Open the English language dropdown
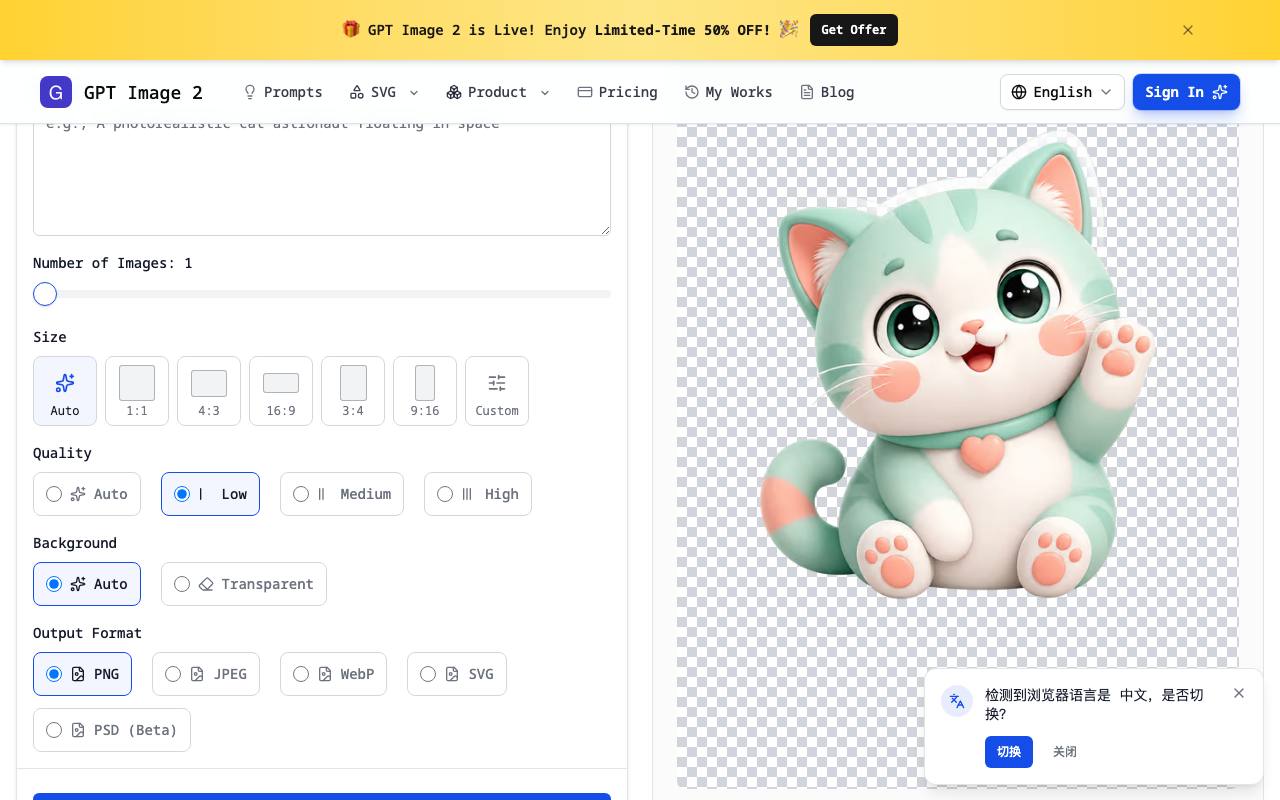 (x=1062, y=92)
